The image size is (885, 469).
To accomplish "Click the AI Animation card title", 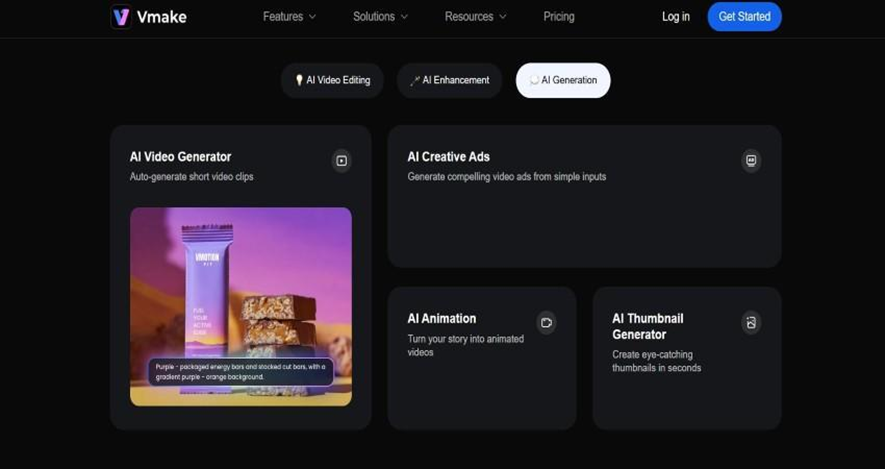I will tap(441, 318).
